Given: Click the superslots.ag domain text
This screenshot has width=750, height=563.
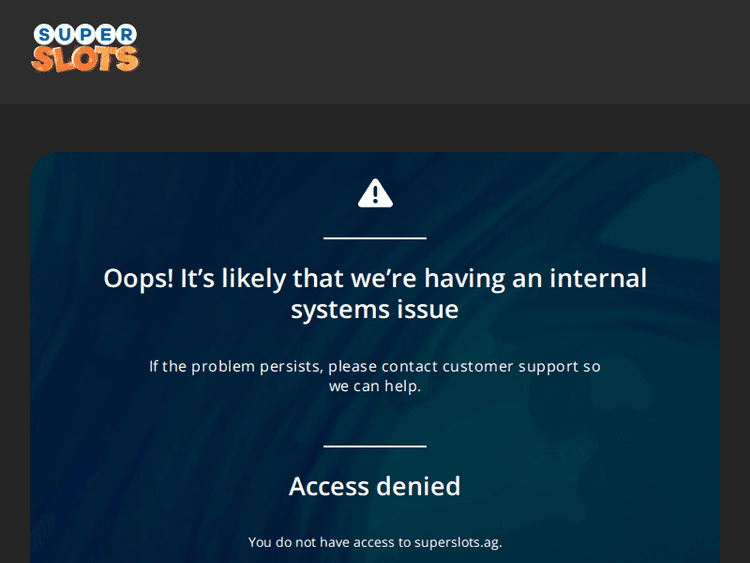Looking at the screenshot, I should [458, 542].
